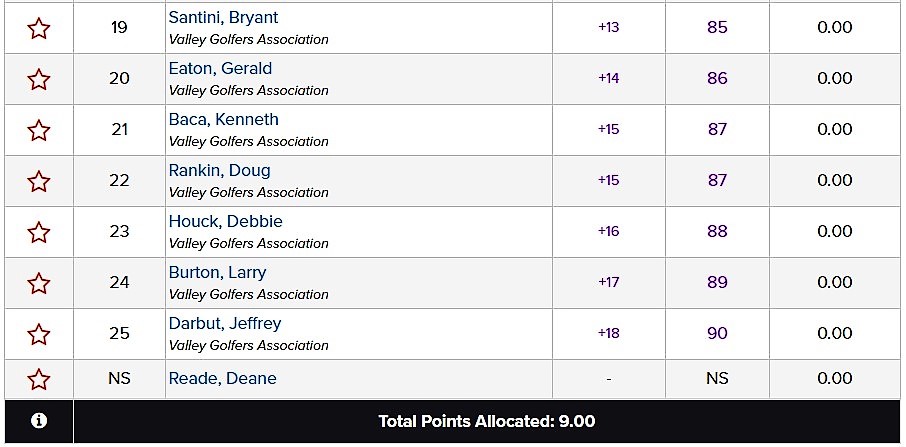Favorite Larry Burton using the star

click(x=39, y=283)
